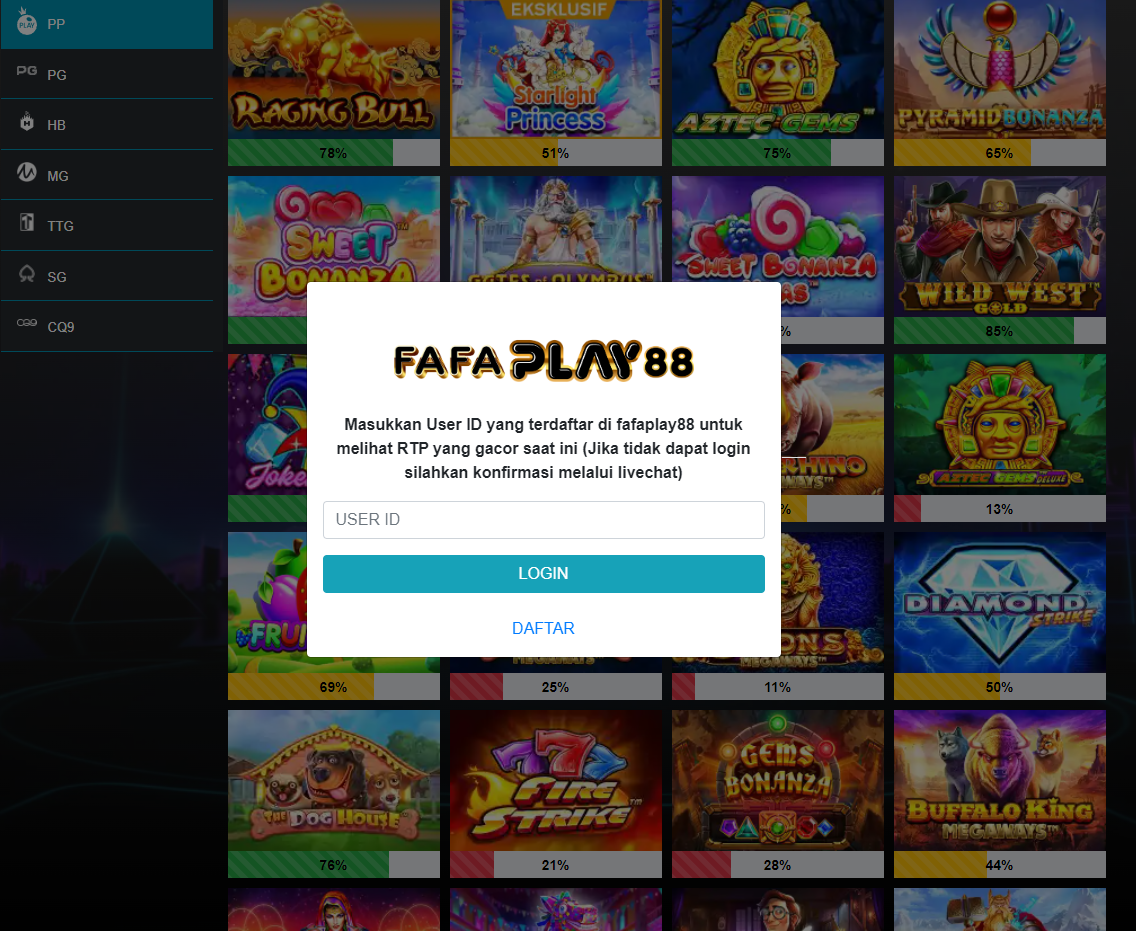Click the TTG provider icon
This screenshot has width=1136, height=931.
point(27,222)
